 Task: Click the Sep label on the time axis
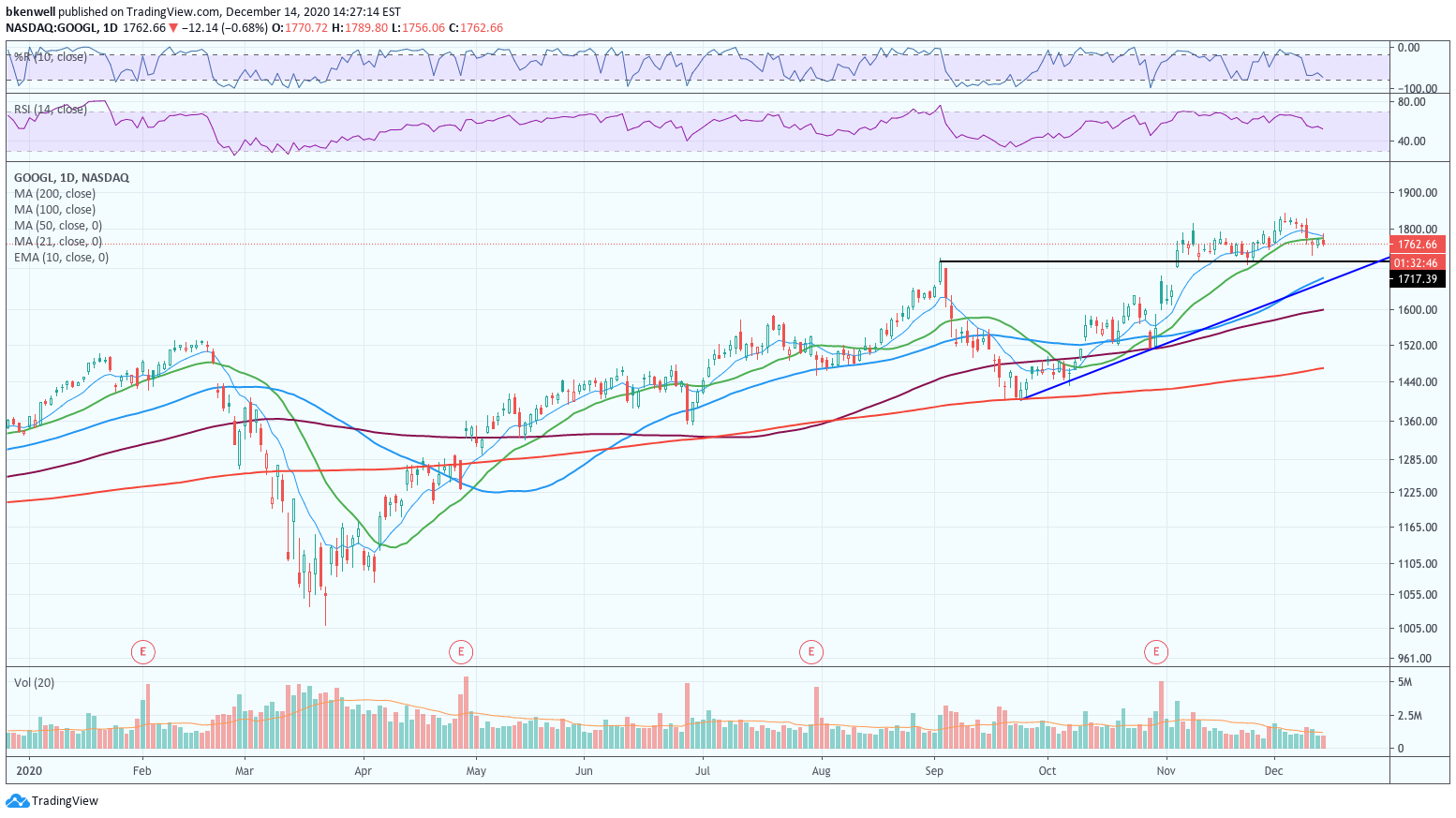(x=934, y=771)
